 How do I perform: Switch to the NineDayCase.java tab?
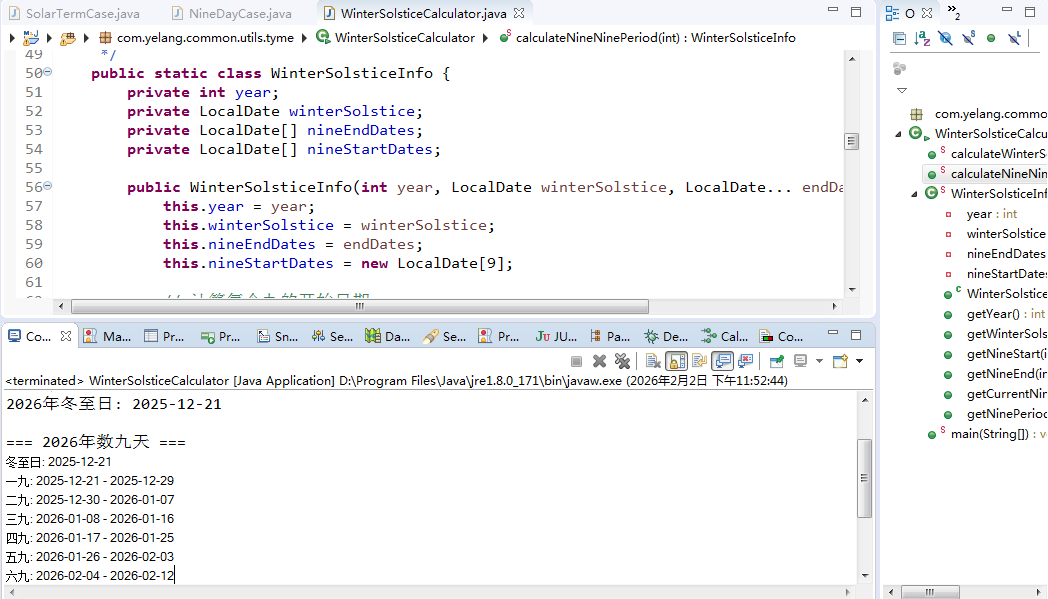(232, 13)
